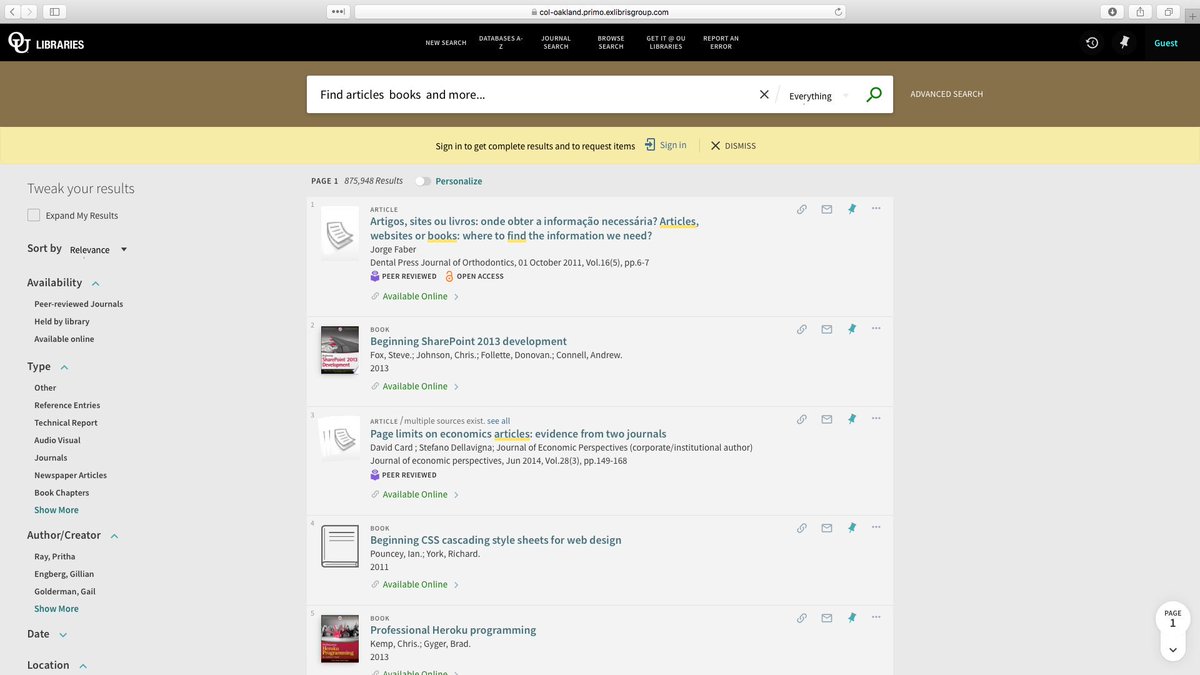
Task: Copy permalink for Professional Heroku programming
Action: point(801,618)
